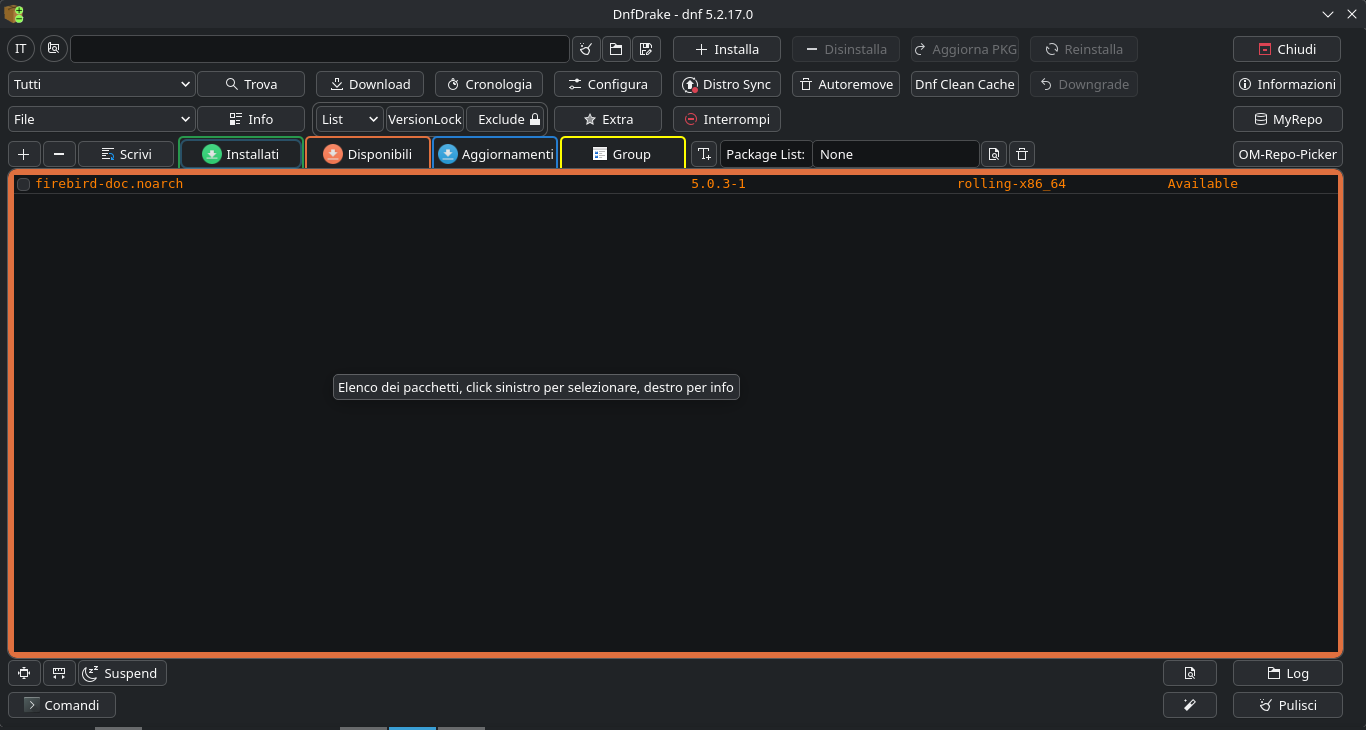
Task: Switch to the Installati tab
Action: (241, 154)
